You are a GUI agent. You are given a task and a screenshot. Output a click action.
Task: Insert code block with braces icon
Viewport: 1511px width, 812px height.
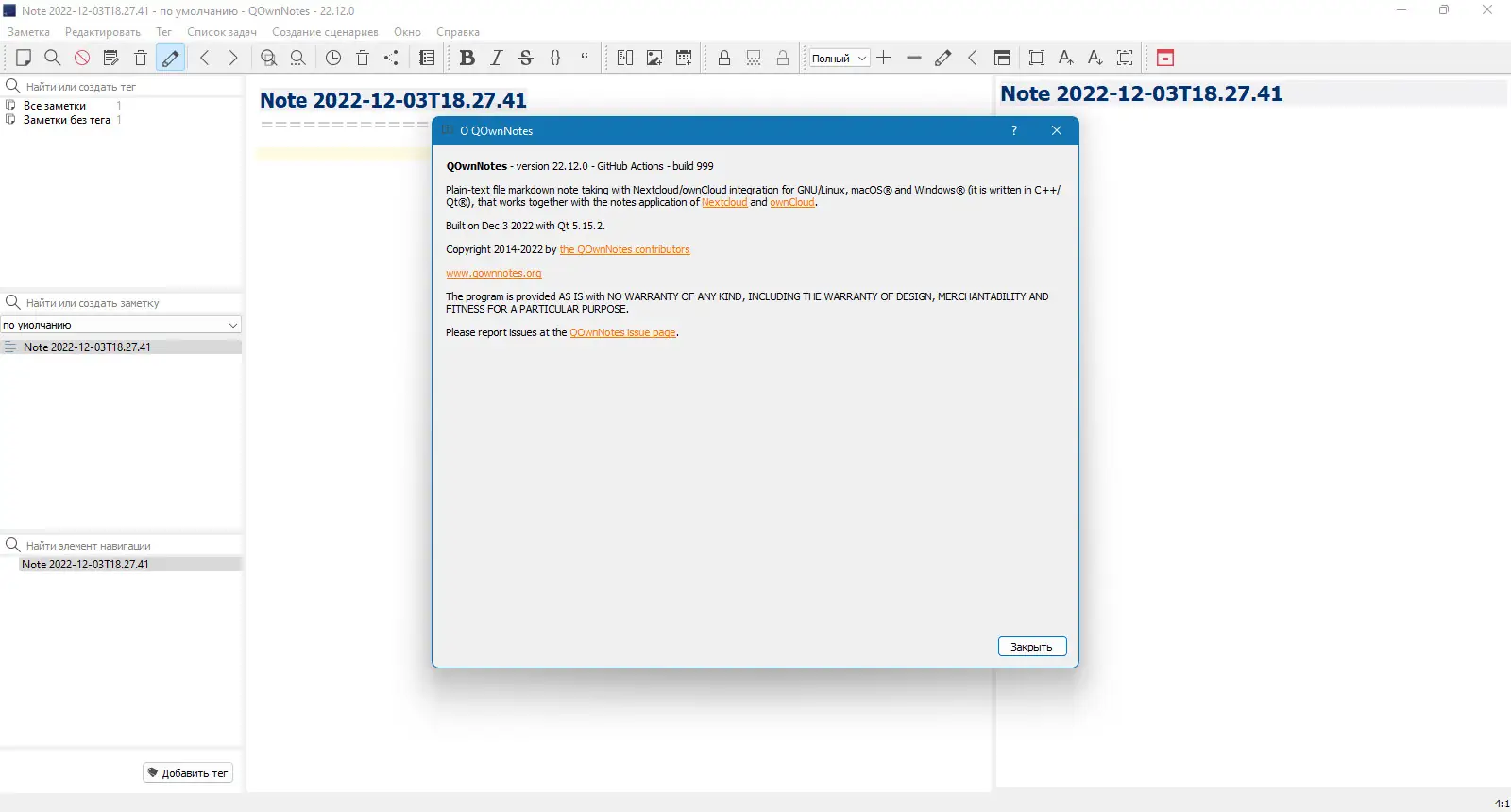(x=555, y=58)
